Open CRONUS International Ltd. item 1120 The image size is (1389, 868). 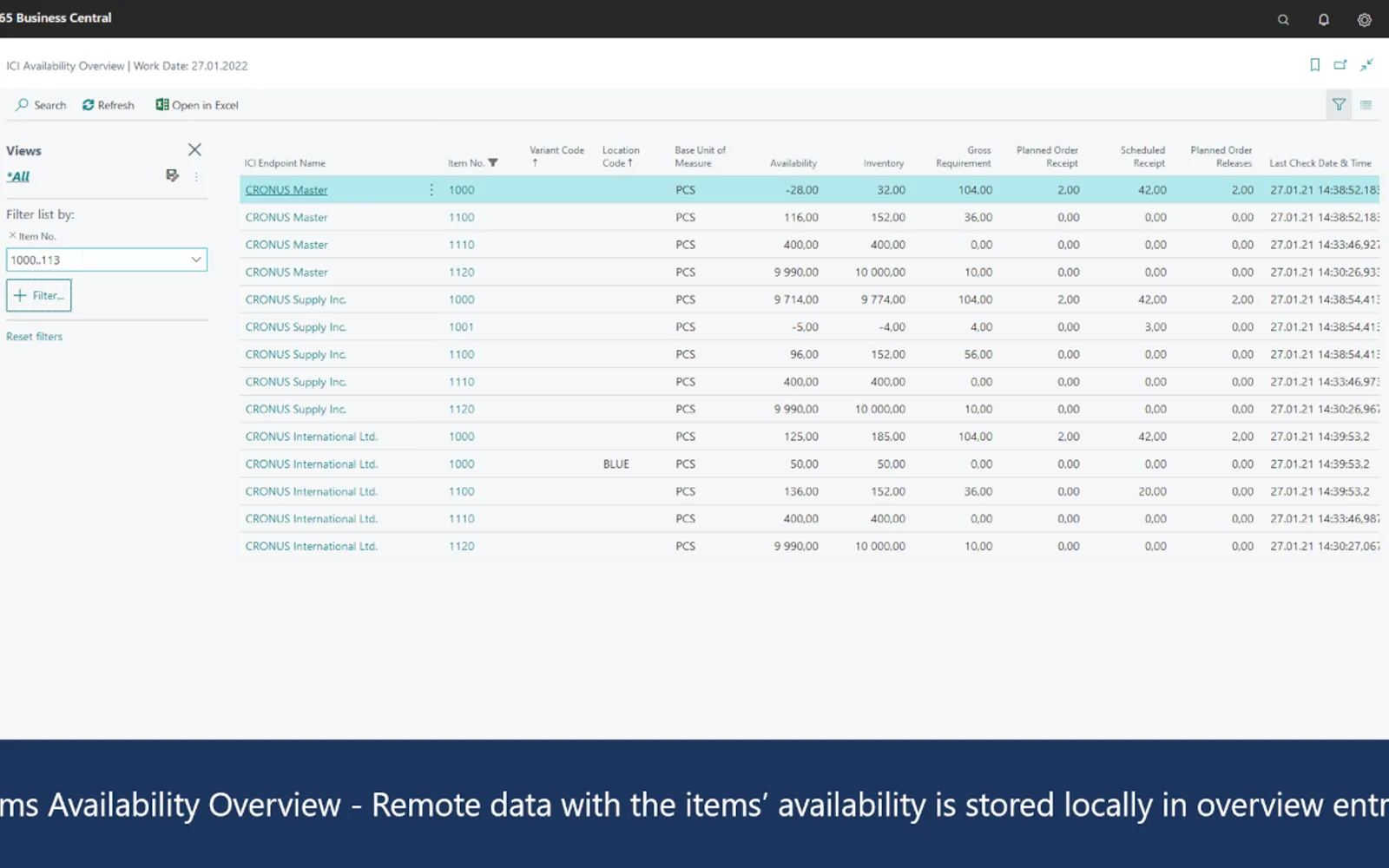point(461,546)
